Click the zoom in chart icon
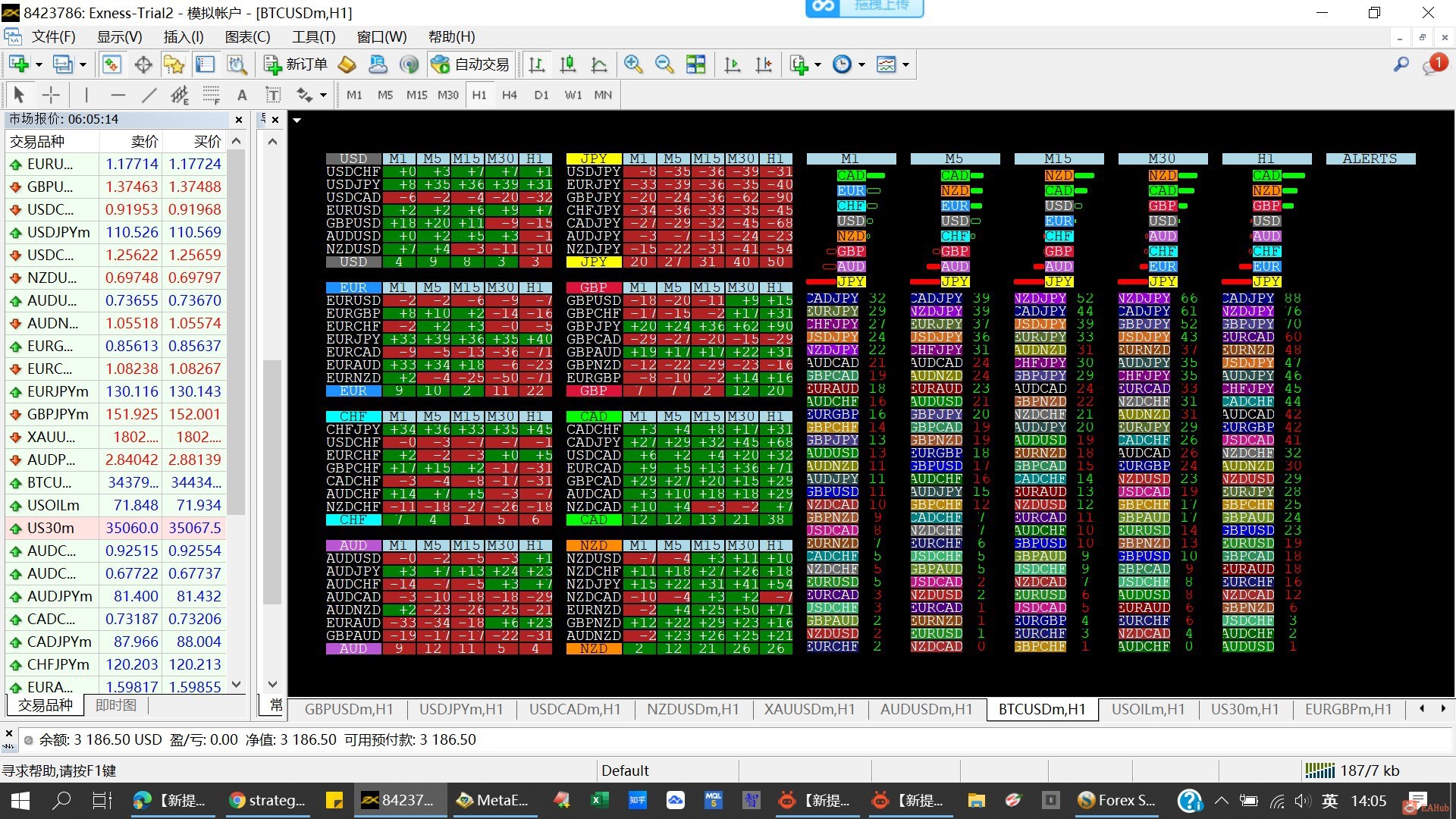The height and width of the screenshot is (819, 1456). pos(632,64)
